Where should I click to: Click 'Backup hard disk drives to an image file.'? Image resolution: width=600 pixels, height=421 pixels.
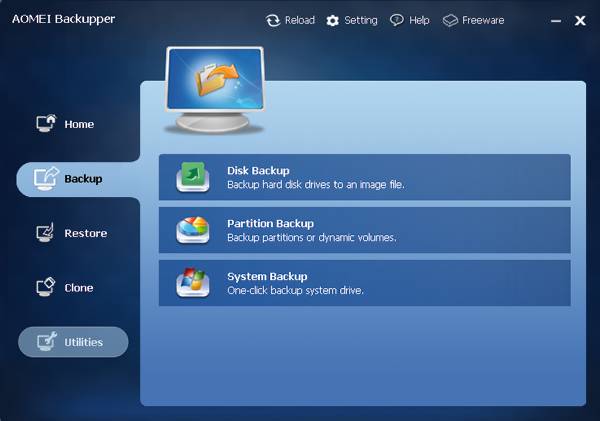pyautogui.click(x=316, y=184)
